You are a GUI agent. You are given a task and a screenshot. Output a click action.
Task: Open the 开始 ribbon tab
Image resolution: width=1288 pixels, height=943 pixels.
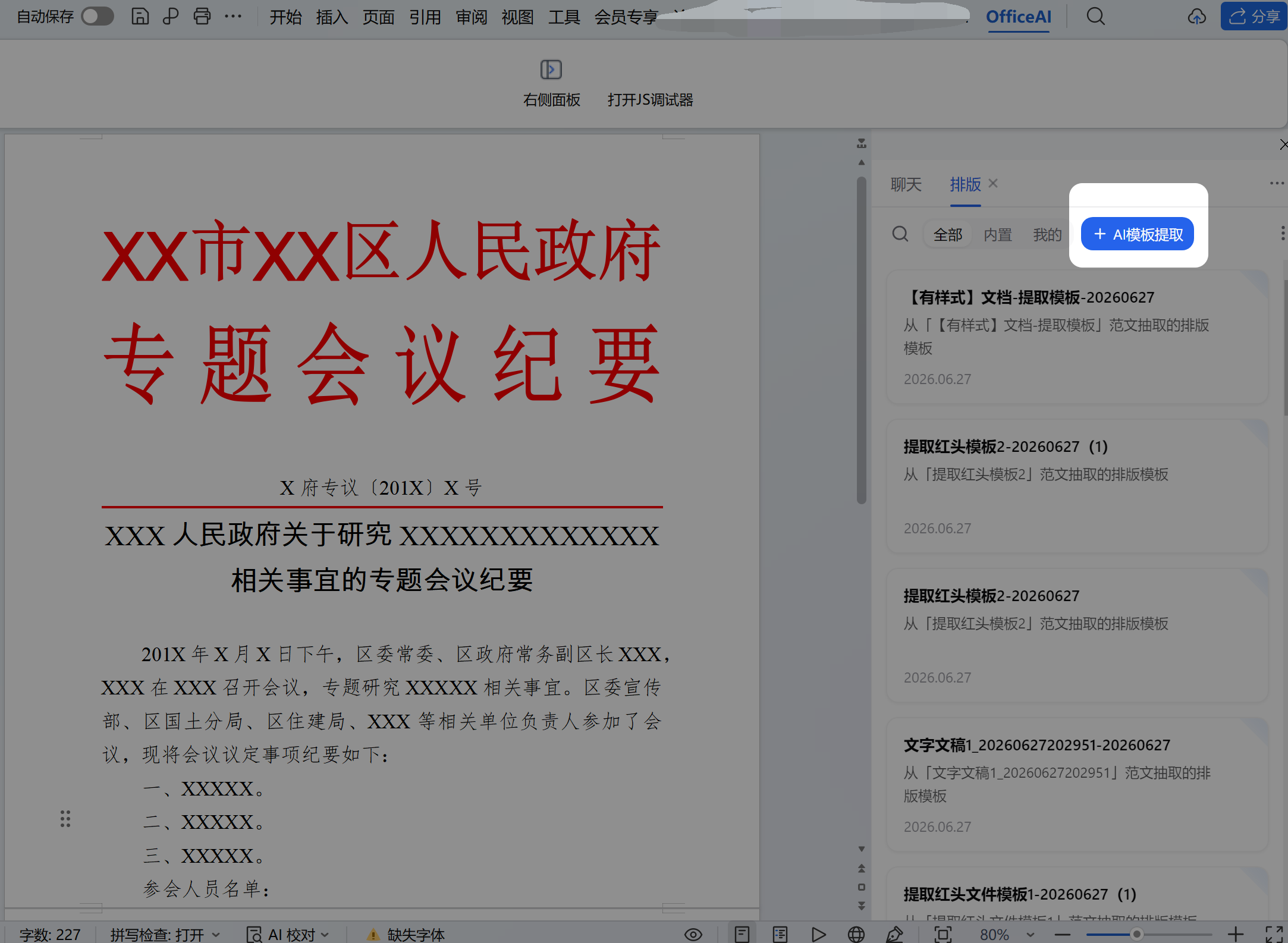(285, 17)
